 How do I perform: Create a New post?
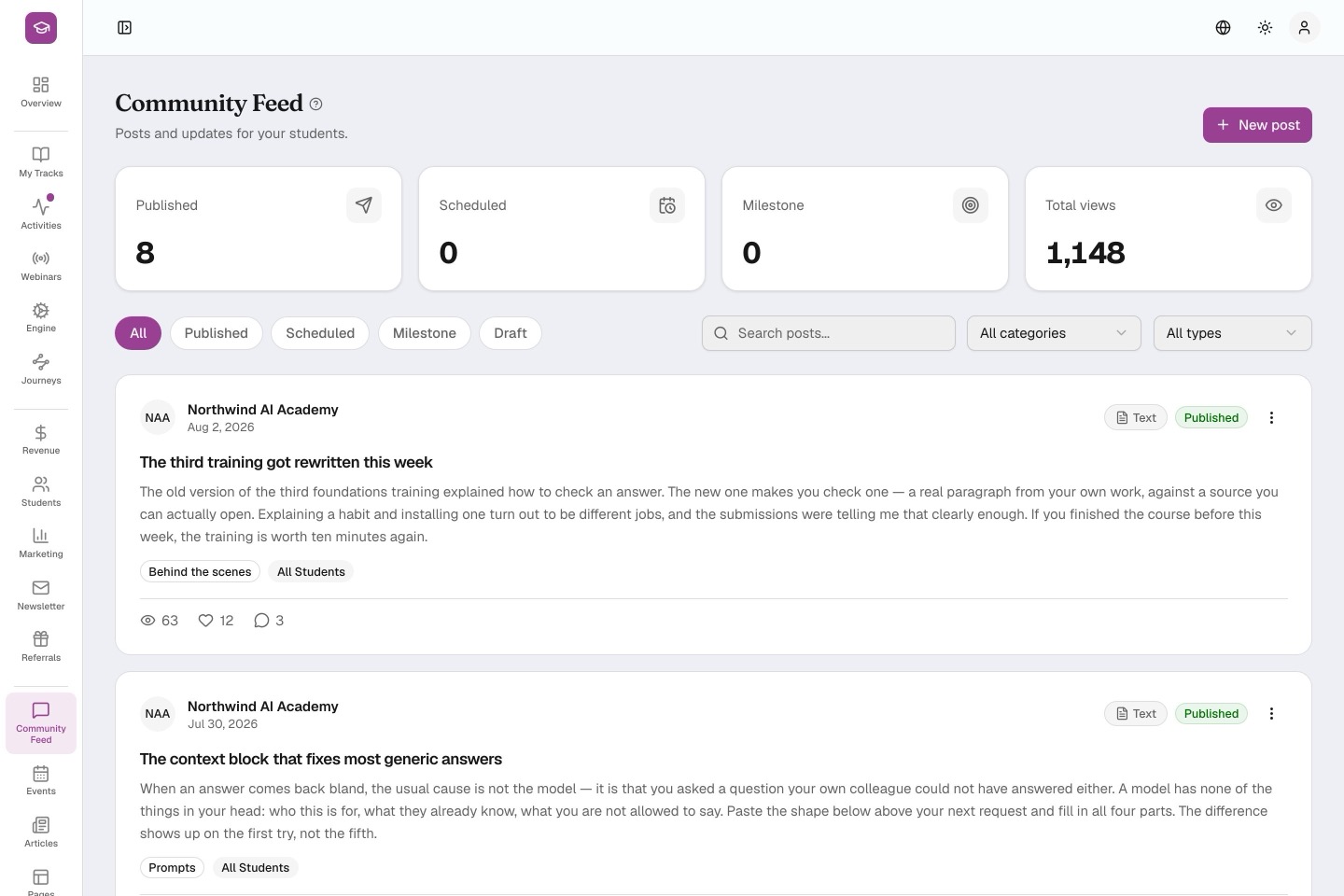click(x=1257, y=125)
